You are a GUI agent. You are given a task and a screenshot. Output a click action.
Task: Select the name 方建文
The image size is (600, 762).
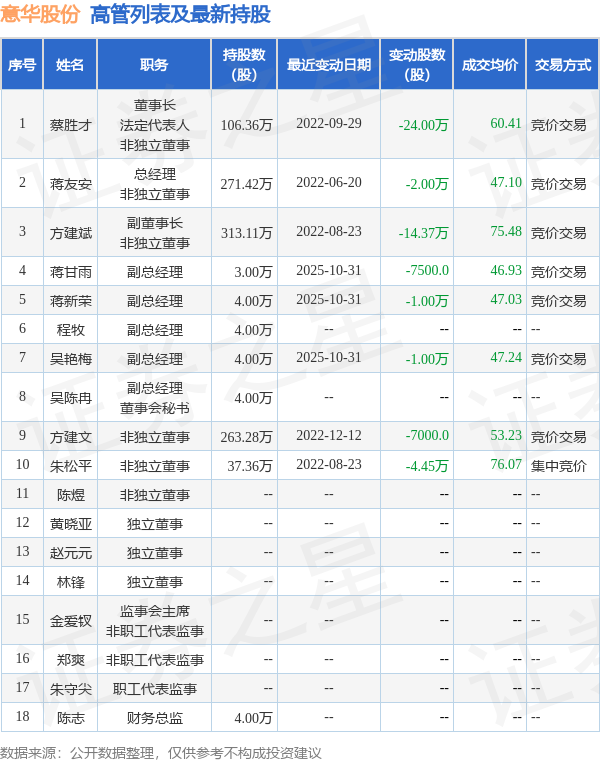click(x=70, y=437)
